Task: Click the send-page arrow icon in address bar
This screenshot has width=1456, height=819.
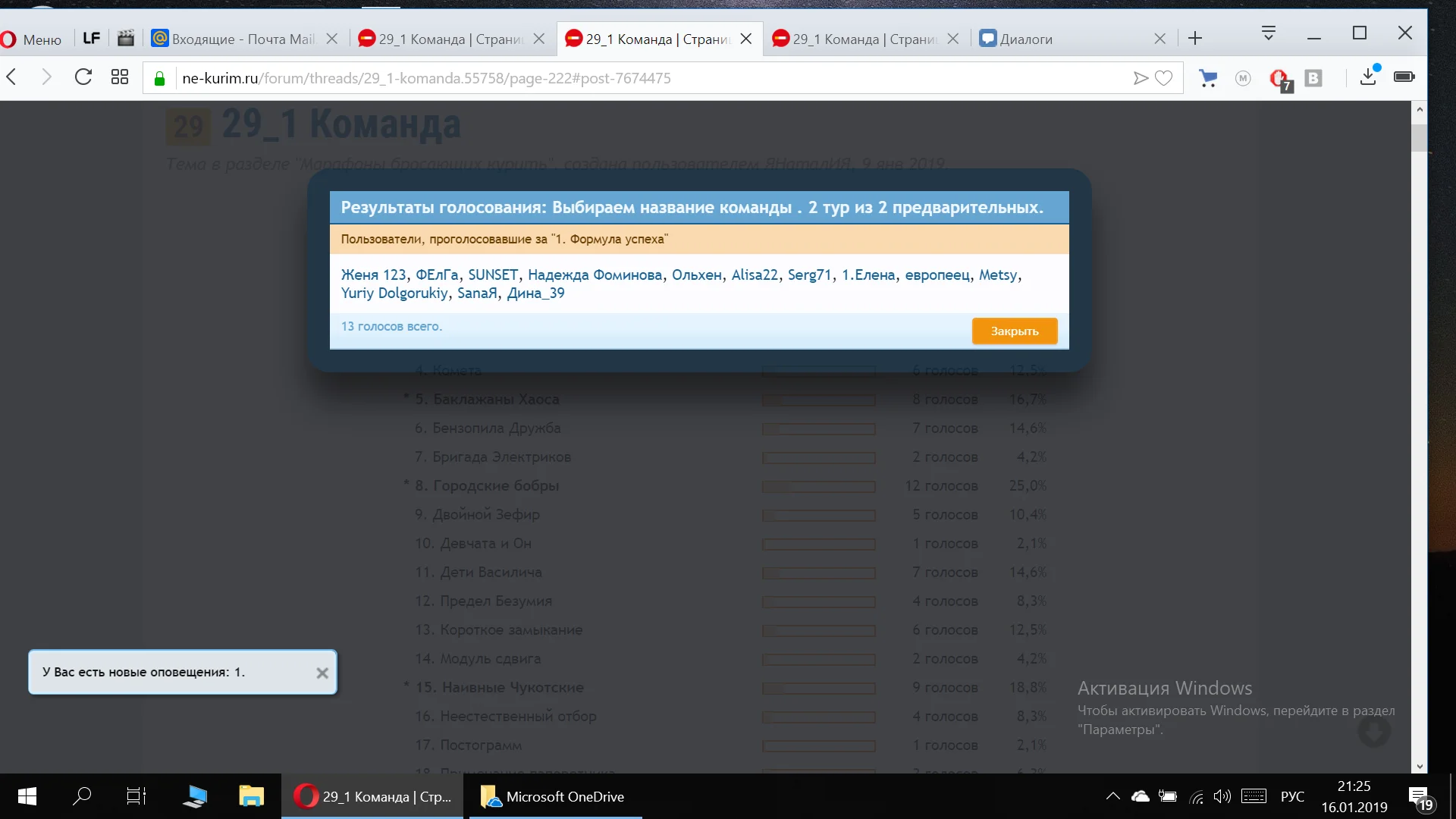Action: coord(1140,78)
